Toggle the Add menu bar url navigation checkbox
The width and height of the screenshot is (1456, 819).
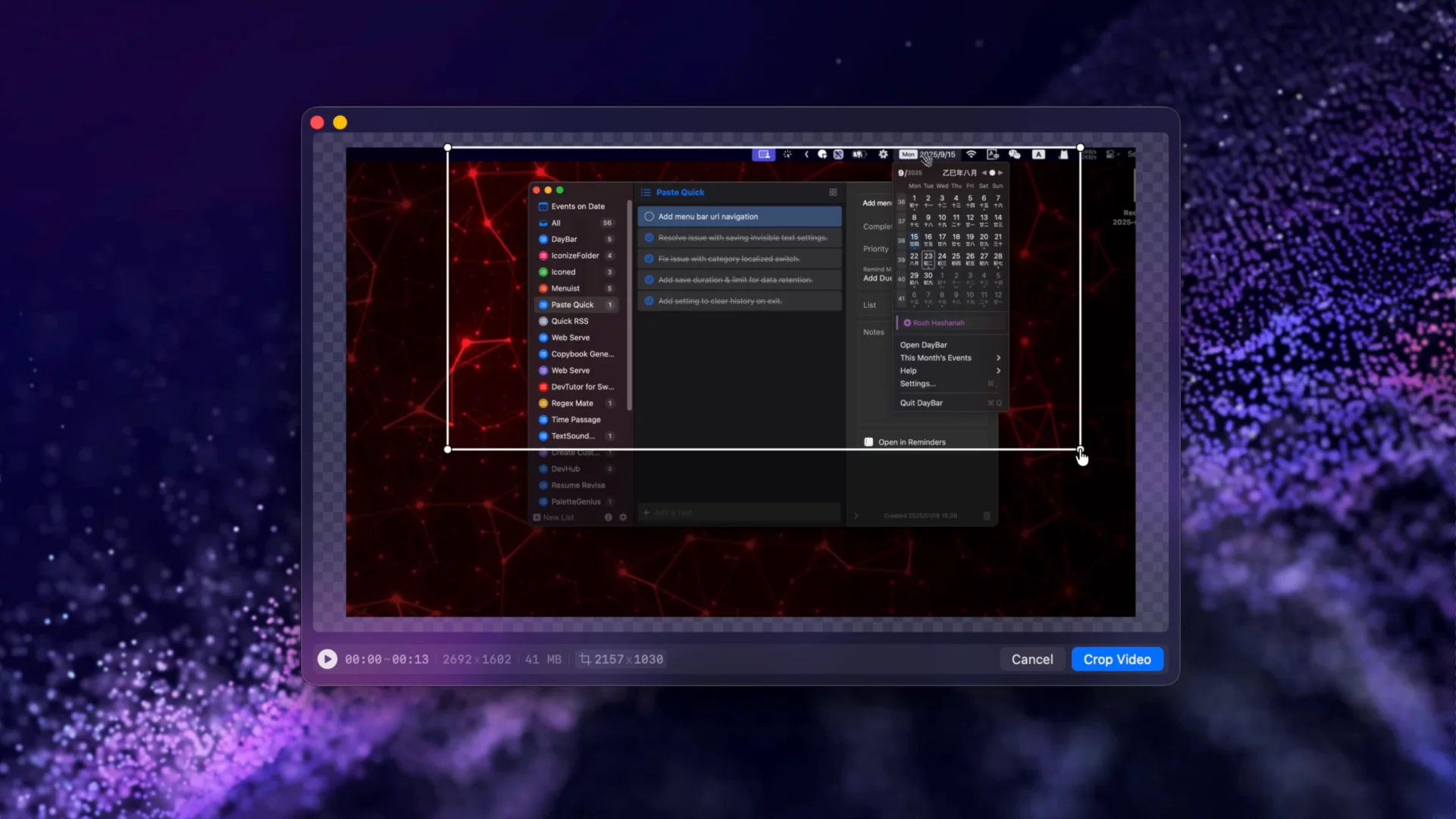coord(649,217)
